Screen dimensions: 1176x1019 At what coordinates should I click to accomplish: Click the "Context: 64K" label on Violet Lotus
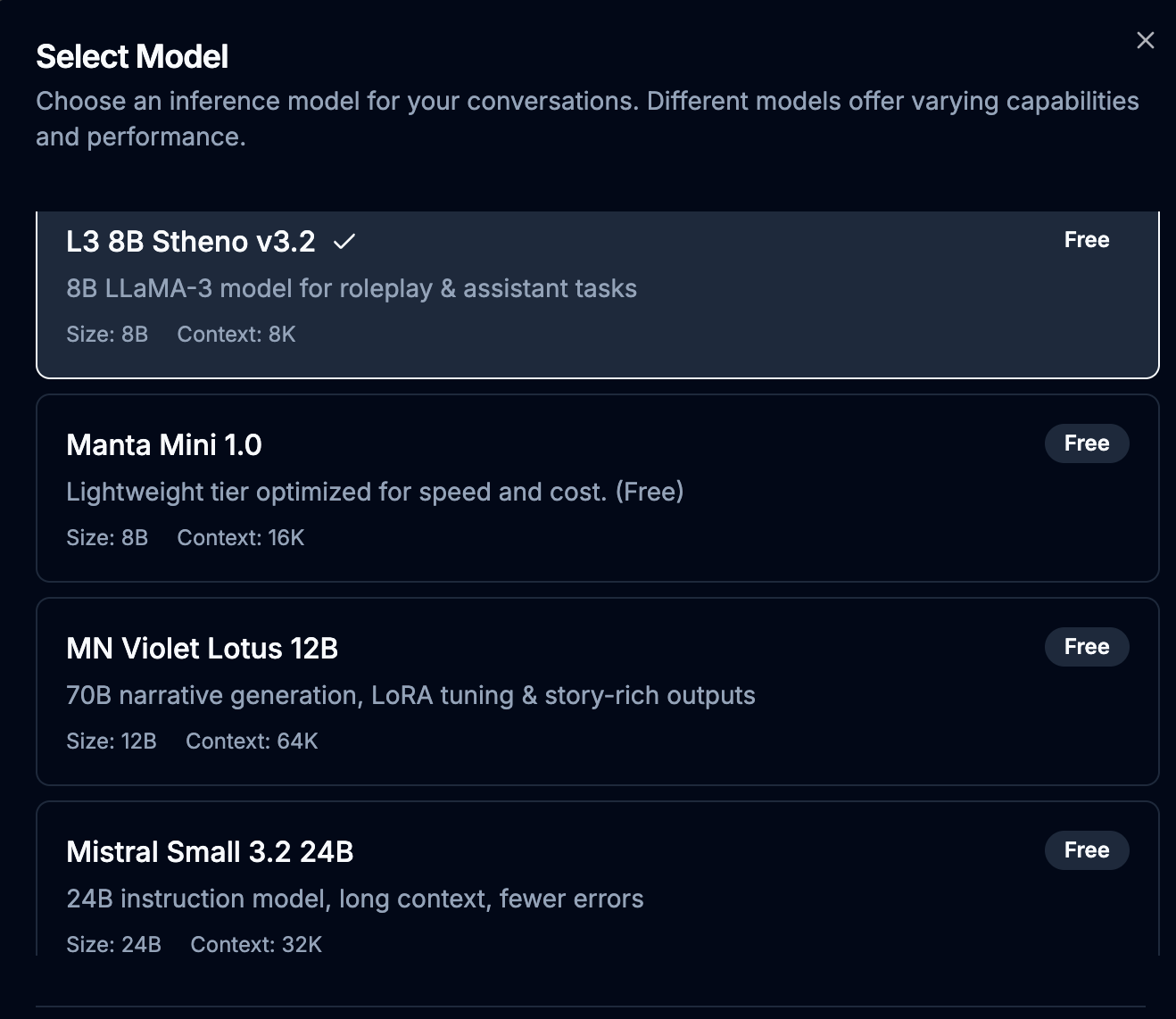pyautogui.click(x=252, y=741)
